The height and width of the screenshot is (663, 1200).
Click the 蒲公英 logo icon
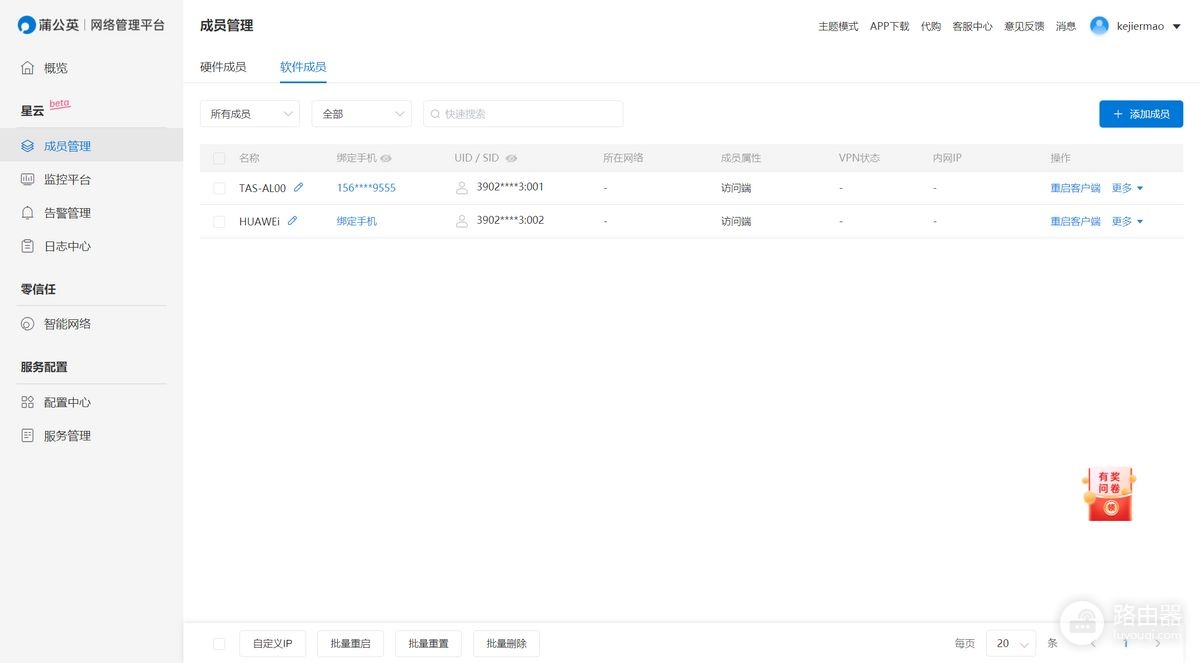click(x=27, y=25)
